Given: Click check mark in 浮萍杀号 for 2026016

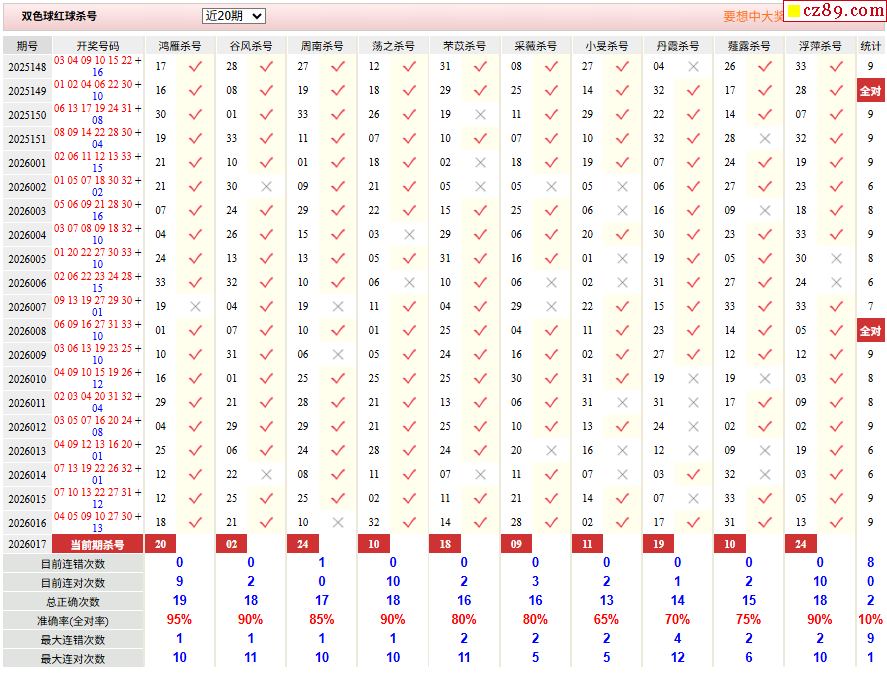Looking at the screenshot, I should coord(836,523).
